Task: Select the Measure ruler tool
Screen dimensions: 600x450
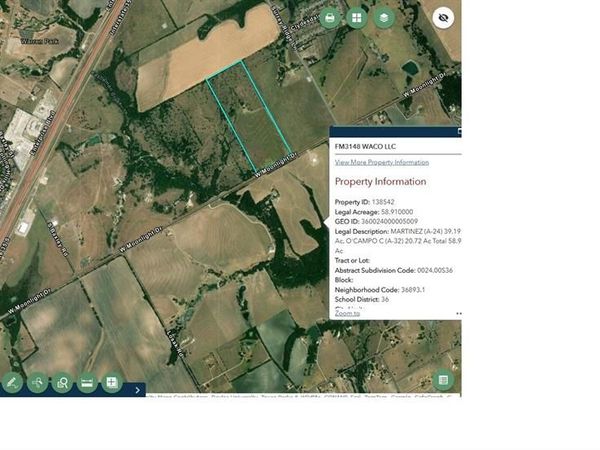Action: point(87,382)
